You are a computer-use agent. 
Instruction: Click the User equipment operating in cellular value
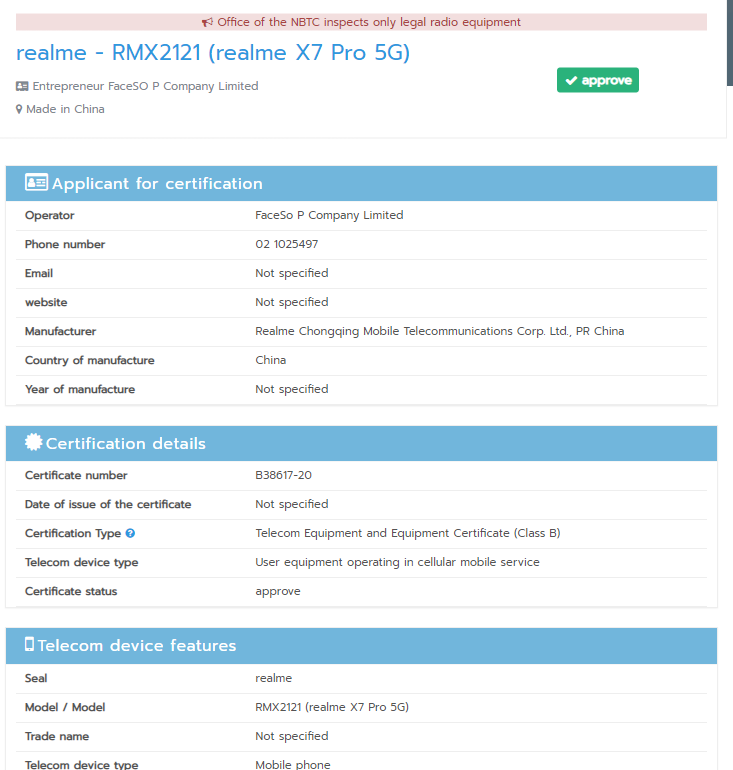click(397, 562)
